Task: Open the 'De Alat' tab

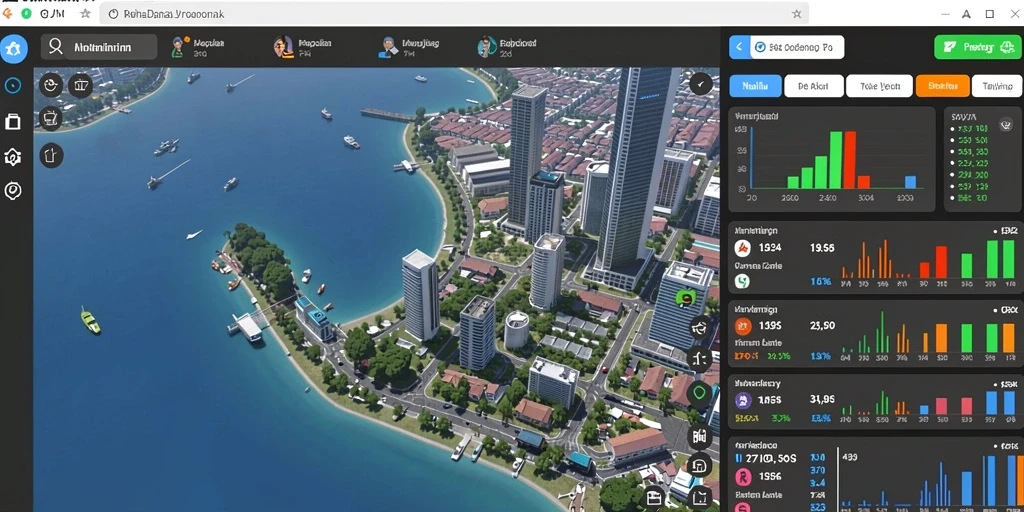Action: 814,86
